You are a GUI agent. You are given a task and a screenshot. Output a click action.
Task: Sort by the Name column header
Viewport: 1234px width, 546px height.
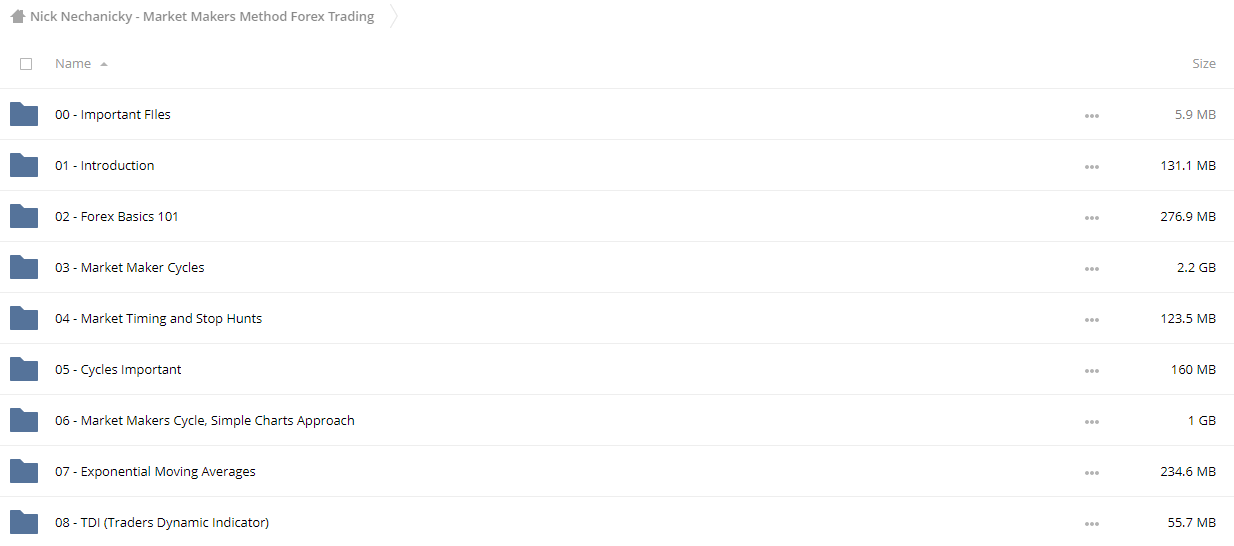[73, 63]
